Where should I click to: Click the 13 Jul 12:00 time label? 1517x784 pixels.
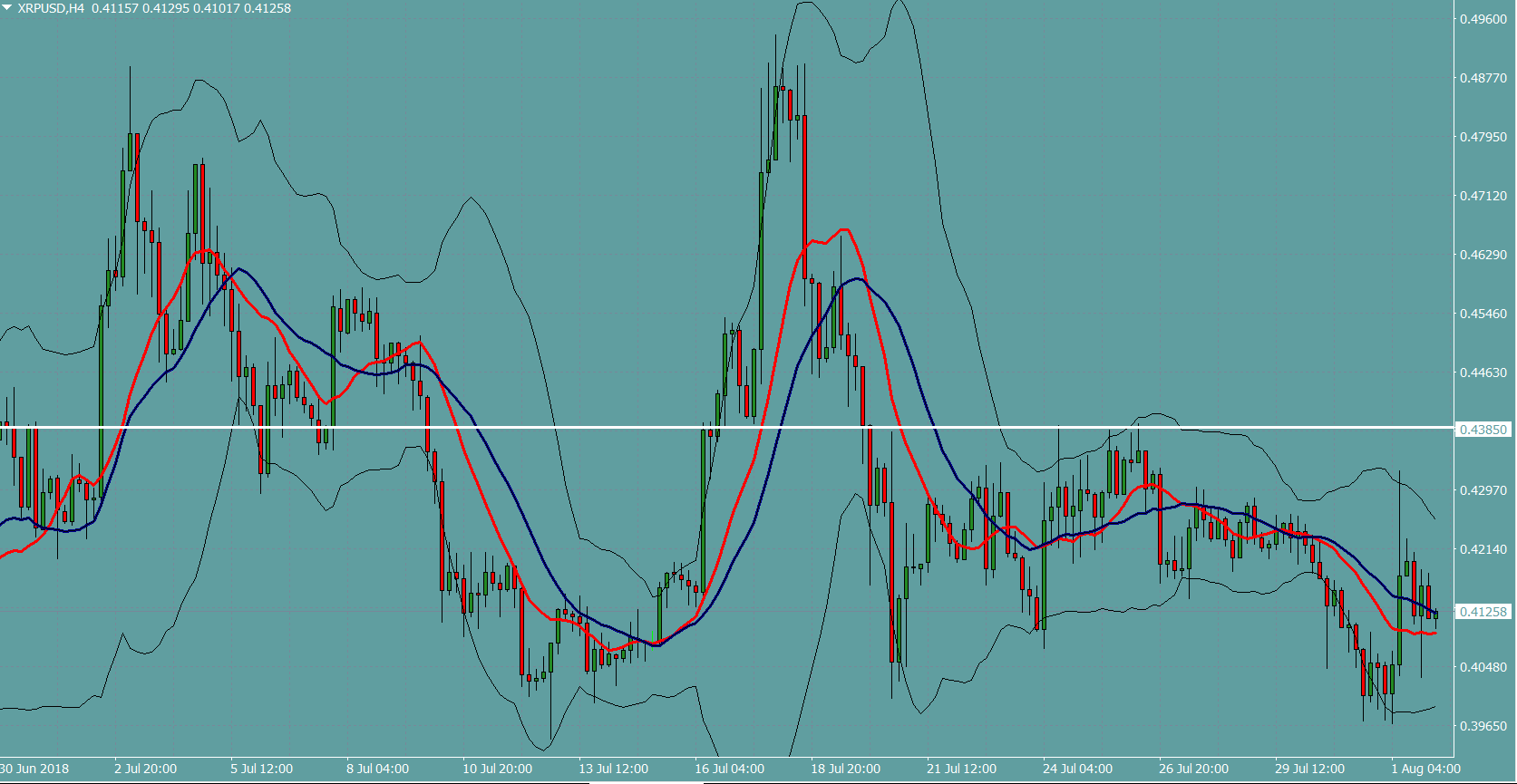pyautogui.click(x=614, y=769)
